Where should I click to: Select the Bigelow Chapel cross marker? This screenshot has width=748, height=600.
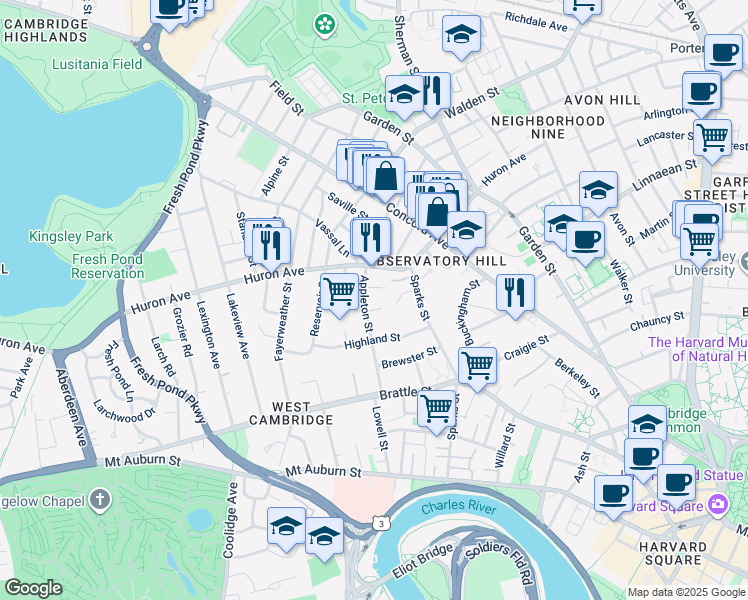coord(100,500)
